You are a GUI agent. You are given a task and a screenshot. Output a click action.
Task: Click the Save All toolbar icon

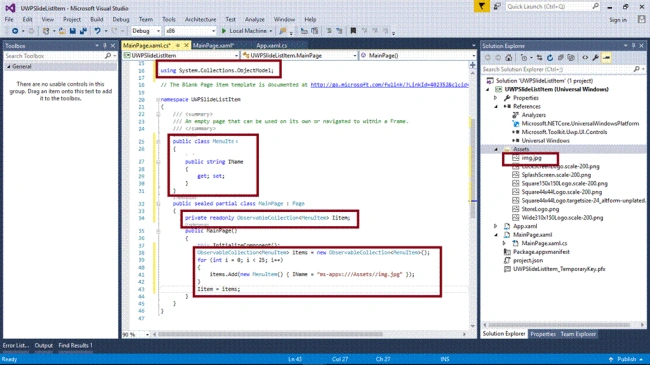[83, 31]
